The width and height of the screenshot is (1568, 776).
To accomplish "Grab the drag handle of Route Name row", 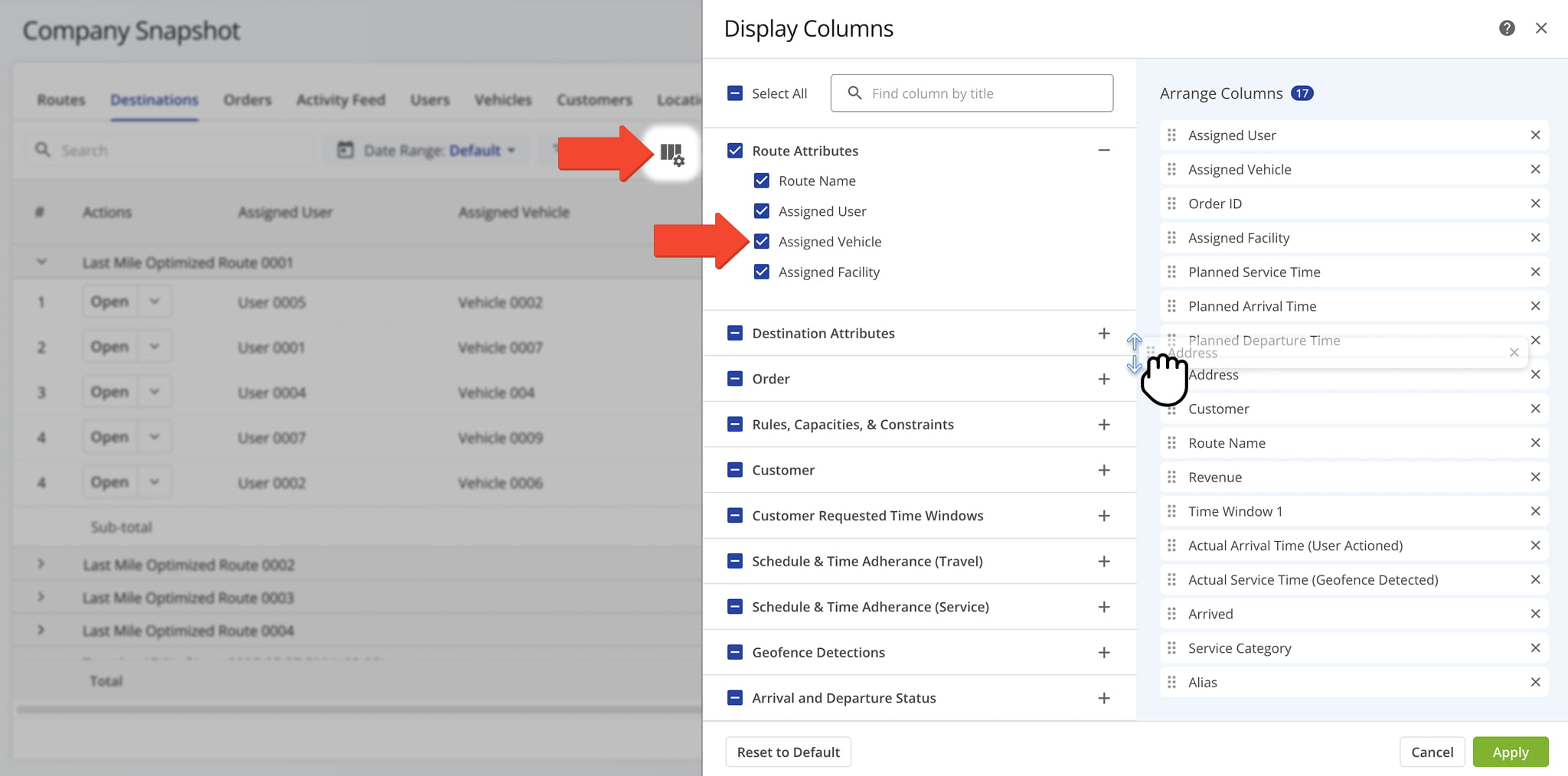I will (1171, 443).
